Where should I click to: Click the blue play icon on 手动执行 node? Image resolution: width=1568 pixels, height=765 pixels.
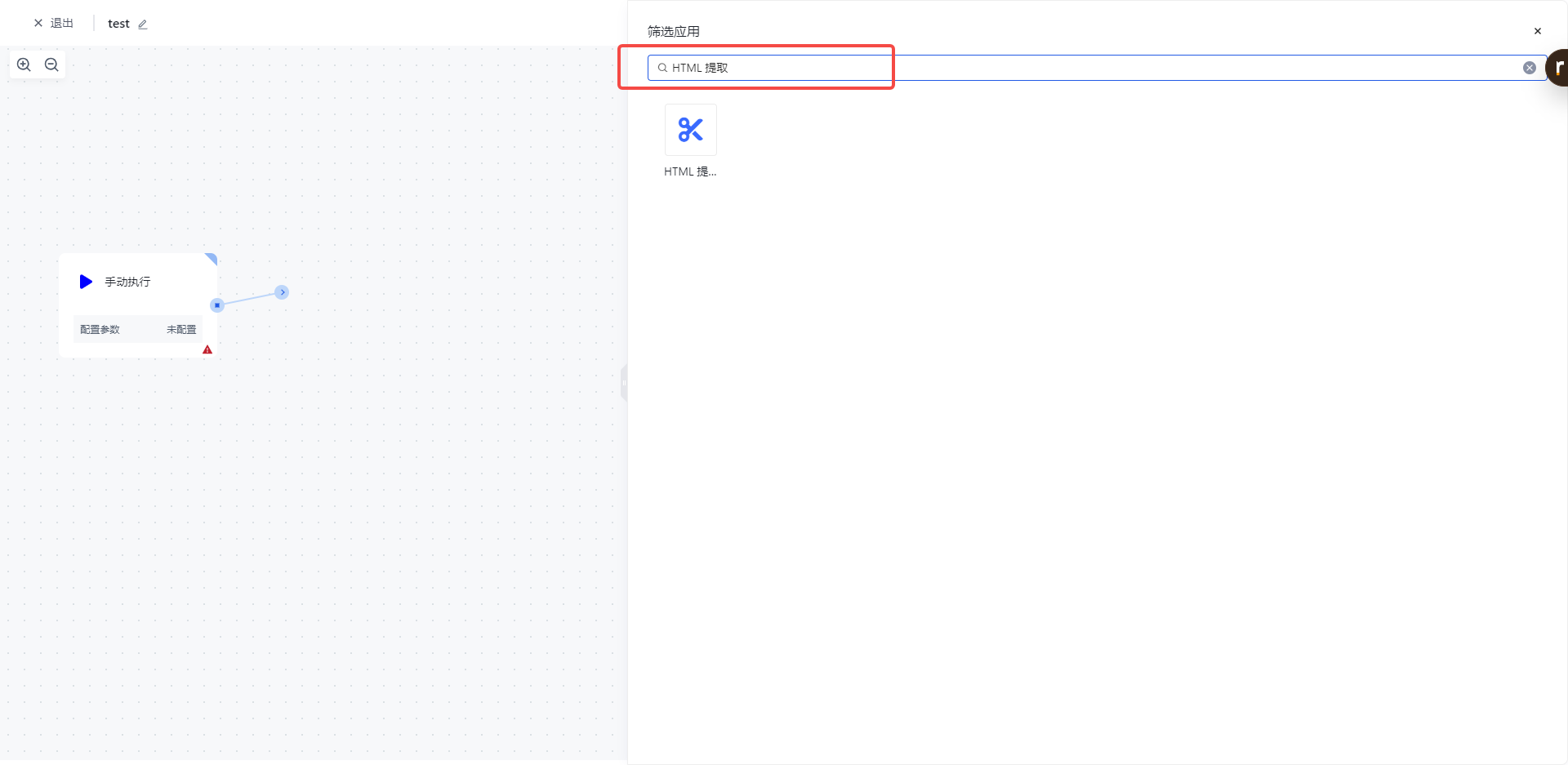[x=86, y=282]
